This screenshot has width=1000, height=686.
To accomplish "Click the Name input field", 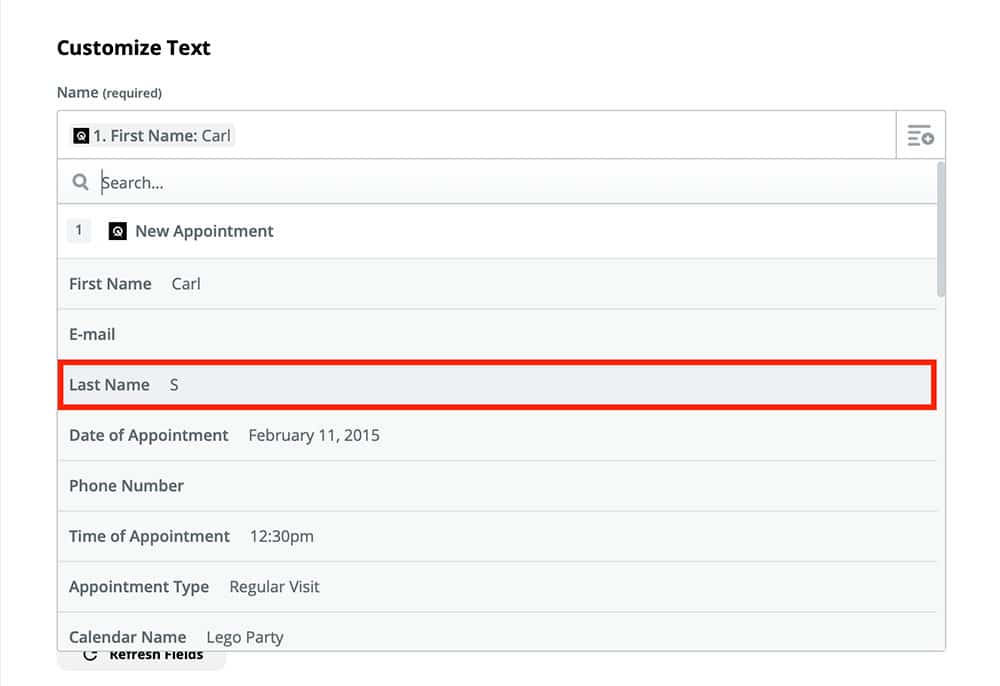I will (x=560, y=135).
